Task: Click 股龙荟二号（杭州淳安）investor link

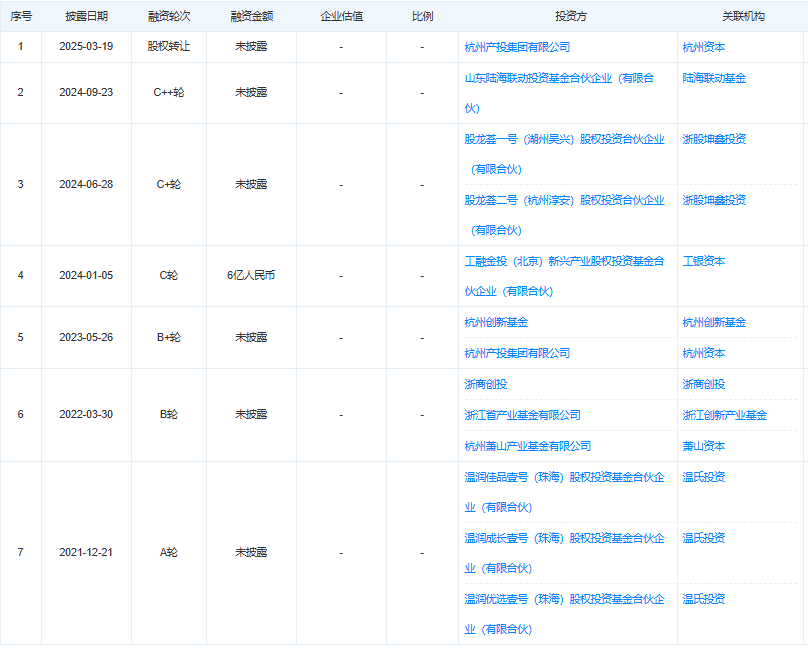Action: pos(564,200)
